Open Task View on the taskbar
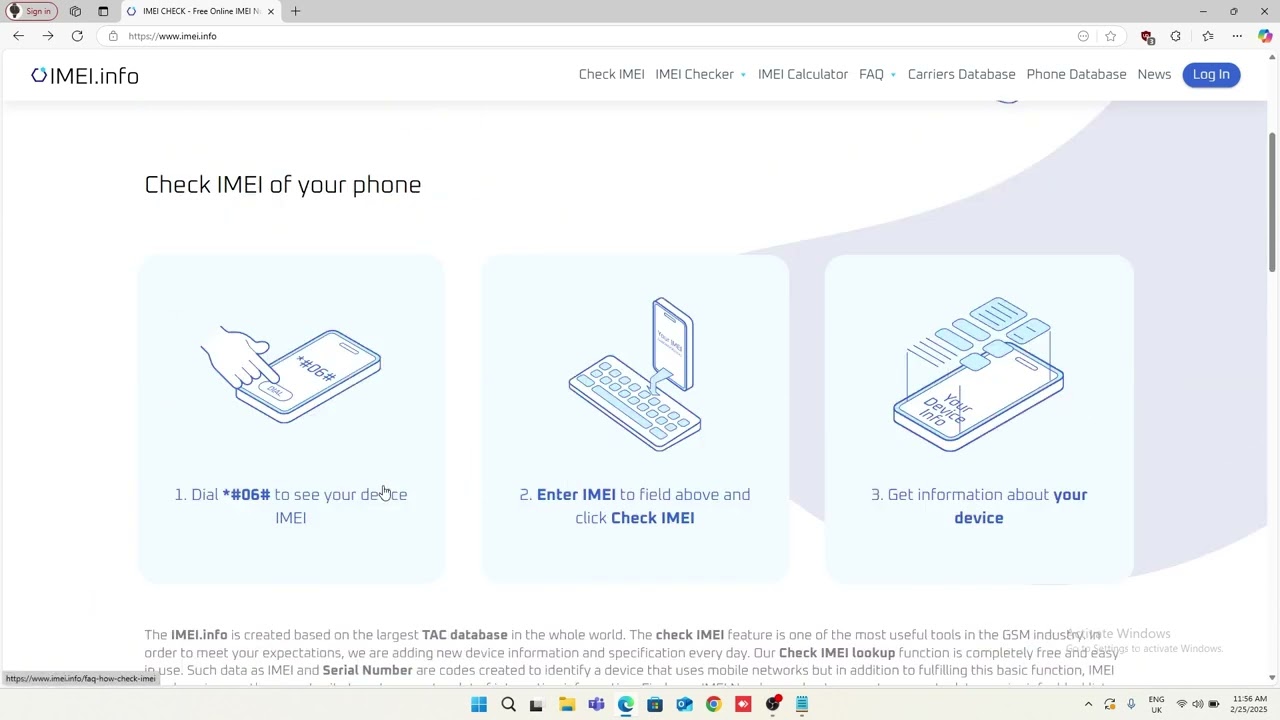This screenshot has width=1280, height=720. 536,705
